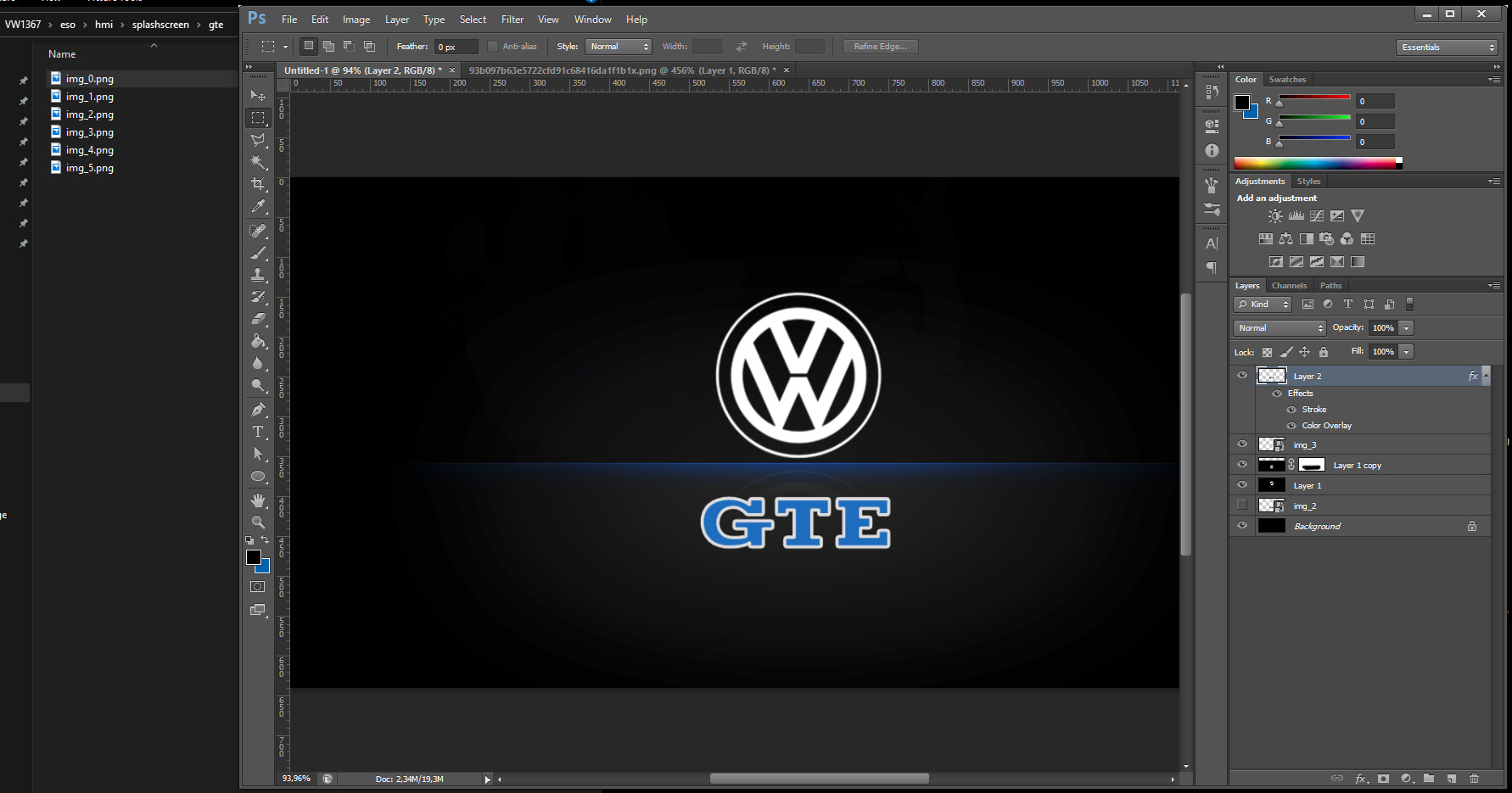
Task: Show the img_2 layer
Action: point(1242,505)
